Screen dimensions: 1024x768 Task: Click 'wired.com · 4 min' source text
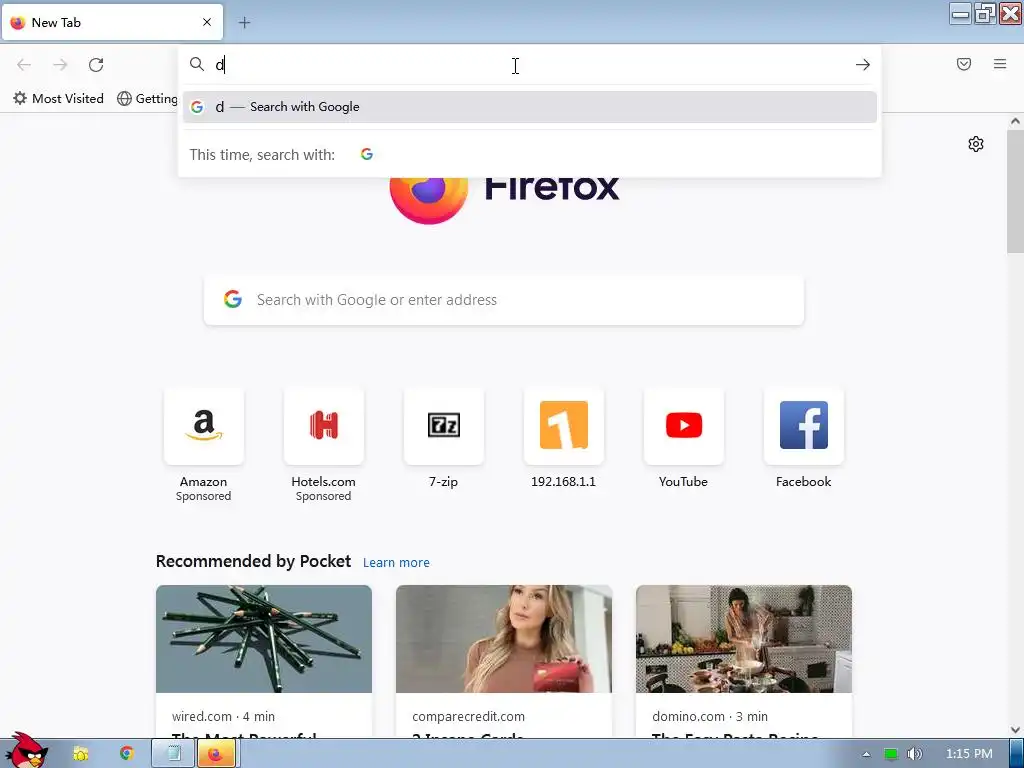[x=223, y=716]
